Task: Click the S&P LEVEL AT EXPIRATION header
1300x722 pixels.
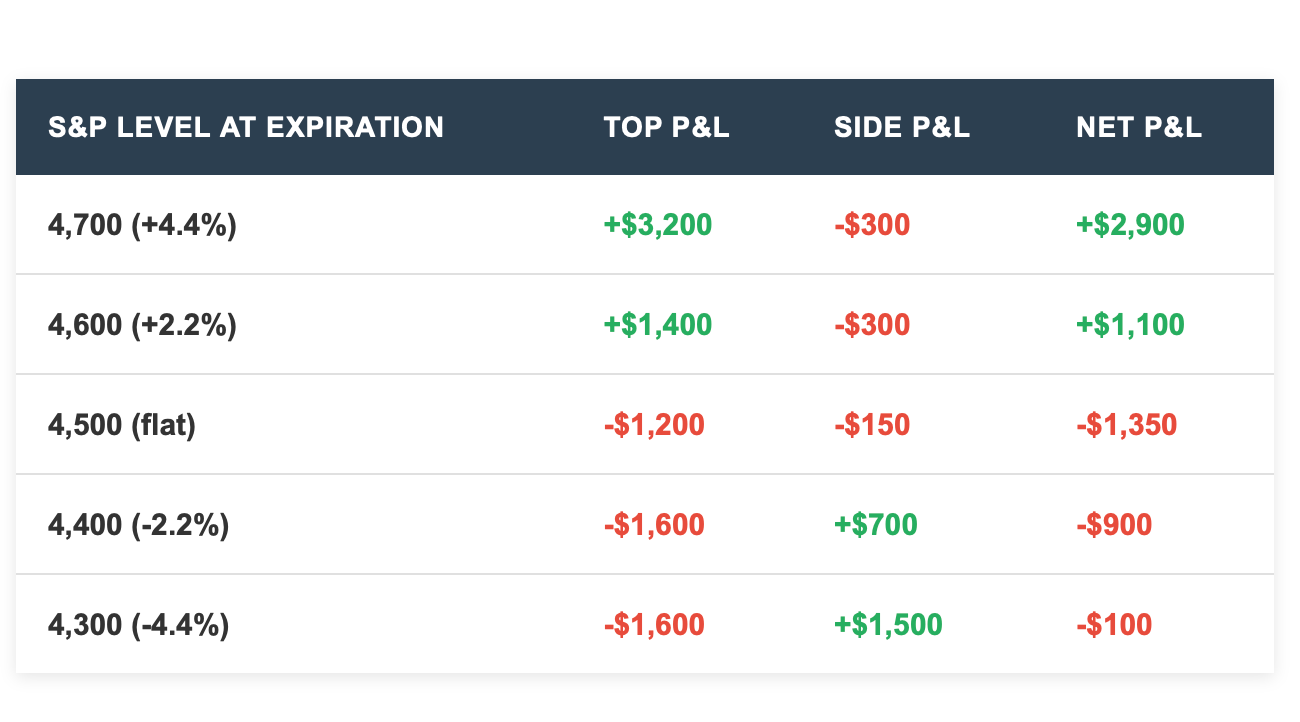Action: click(246, 127)
